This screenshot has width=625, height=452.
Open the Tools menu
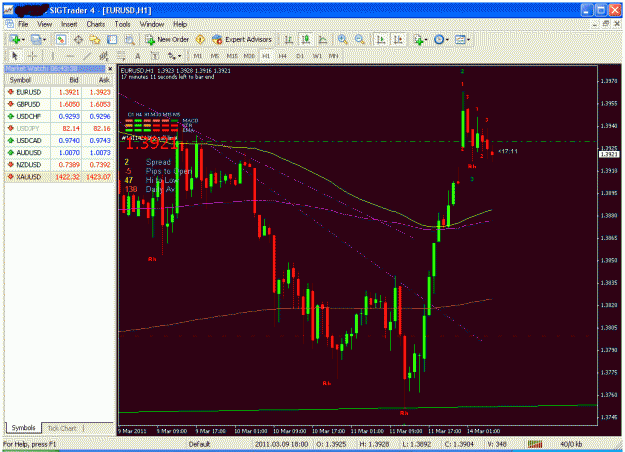tap(122, 24)
